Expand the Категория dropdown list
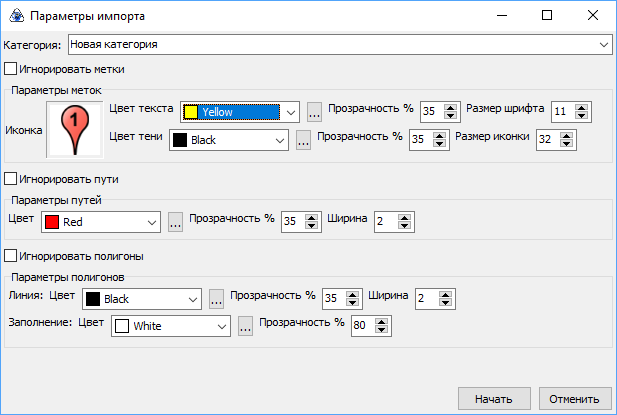The image size is (617, 415). [x=605, y=45]
